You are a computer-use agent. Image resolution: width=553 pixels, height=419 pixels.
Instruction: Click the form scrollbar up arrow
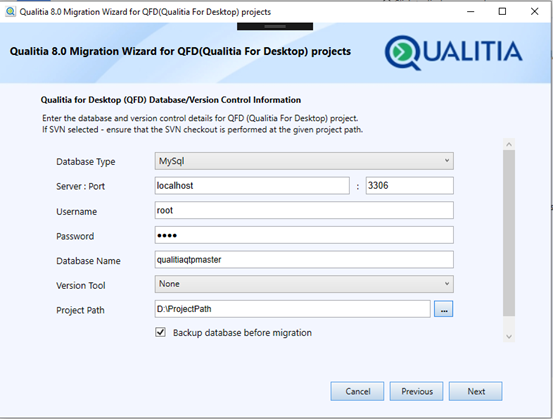tap(509, 144)
